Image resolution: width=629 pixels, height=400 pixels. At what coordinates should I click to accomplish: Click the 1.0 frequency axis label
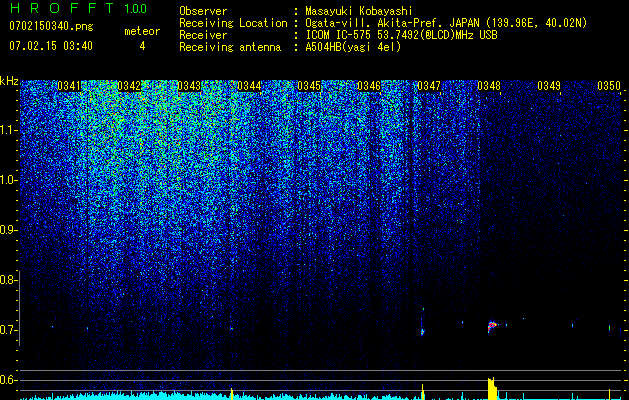[8, 180]
